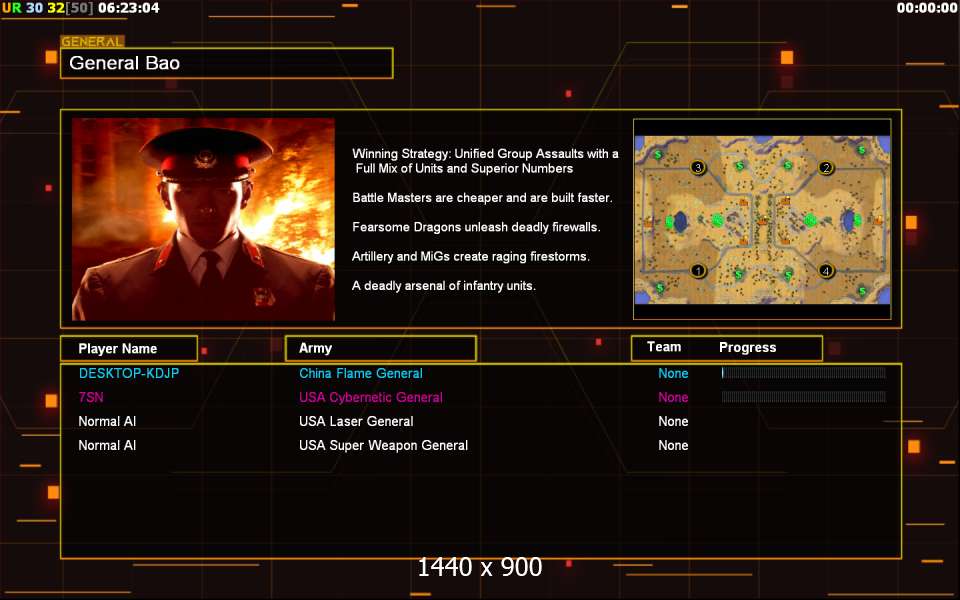Click the Fearsome Dragons firewalls line
Screen dimensions: 960x600
point(476,227)
